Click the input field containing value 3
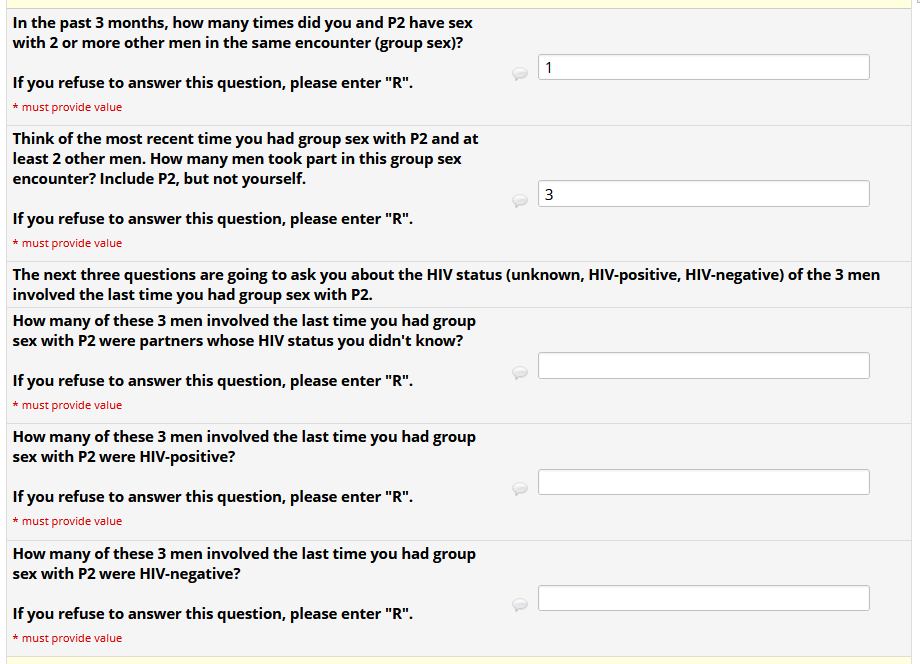Screen dimensions: 920x664 (x=703, y=194)
